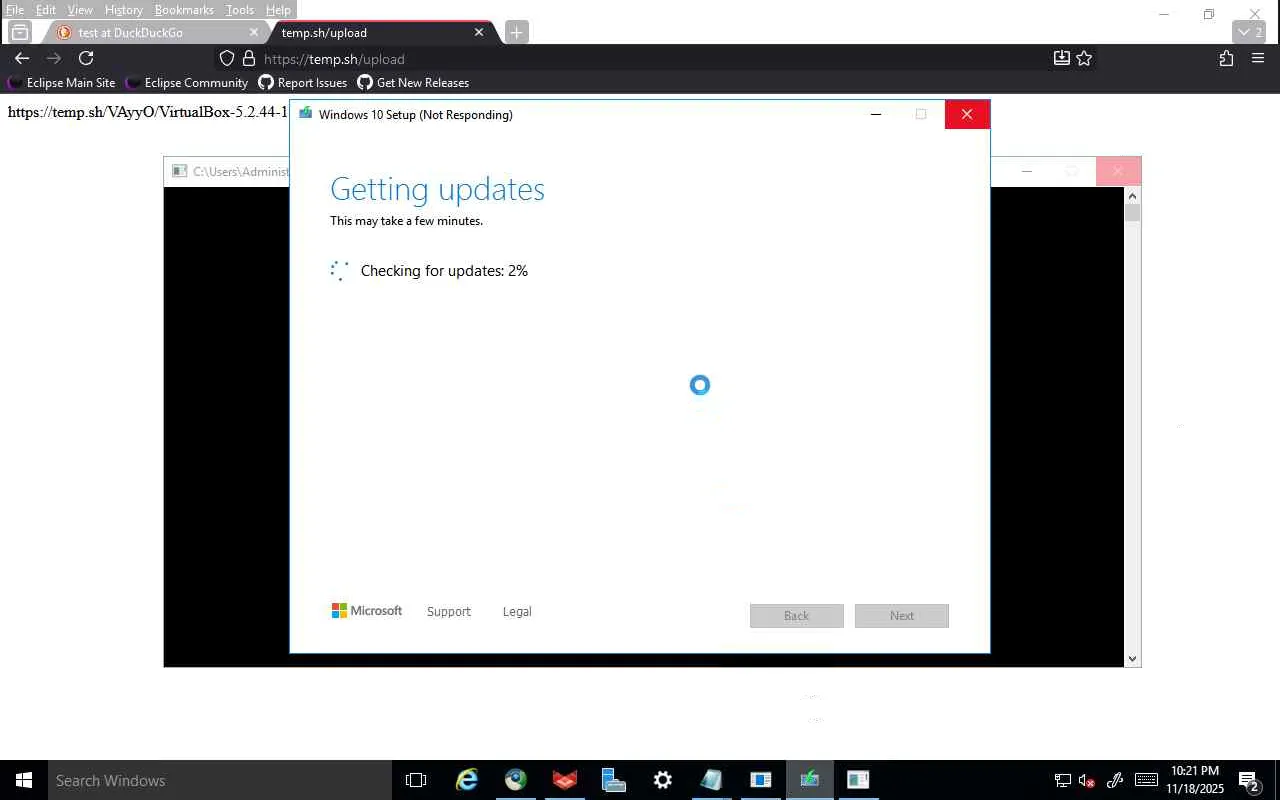Viewport: 1280px width, 800px height.
Task: Open the taskbar clock showing 10:21 PM
Action: pos(1195,780)
